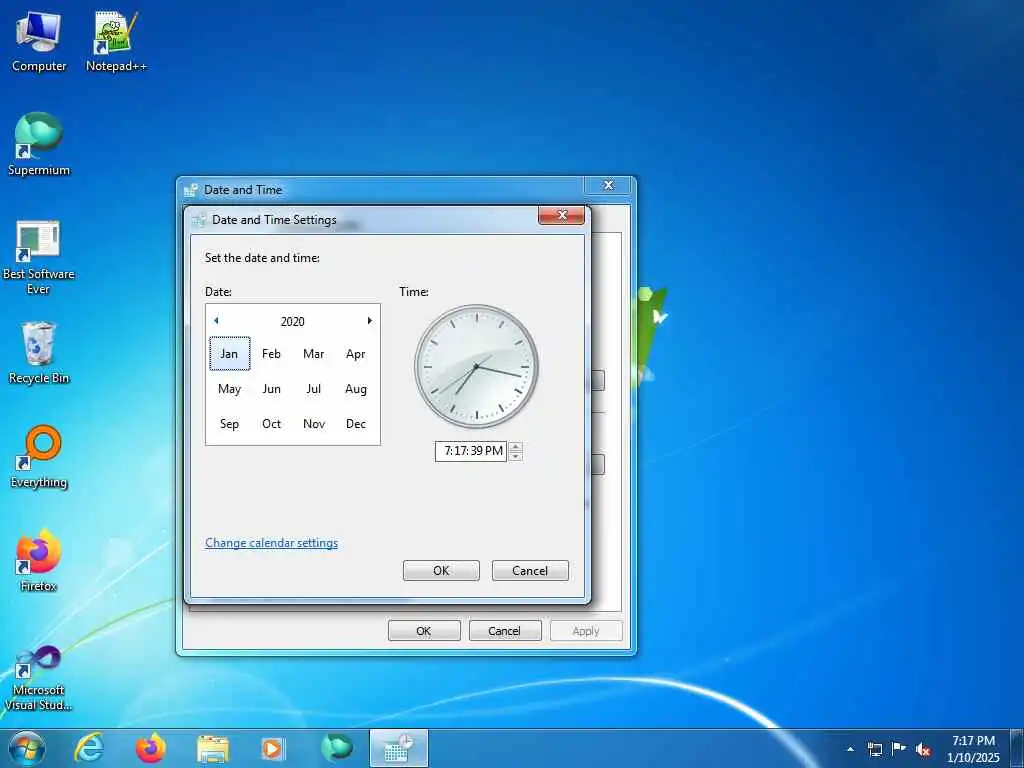Click the Firefox taskbar icon
Viewport: 1024px width, 768px height.
coord(150,748)
